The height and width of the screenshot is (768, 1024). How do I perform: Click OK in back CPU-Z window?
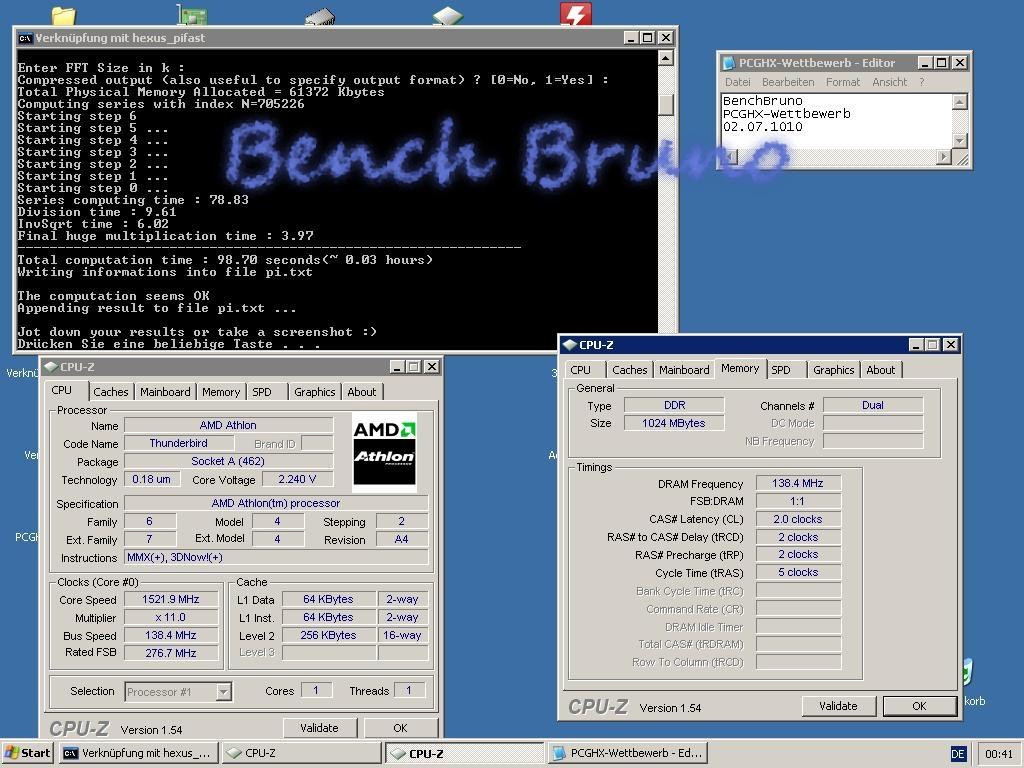400,728
